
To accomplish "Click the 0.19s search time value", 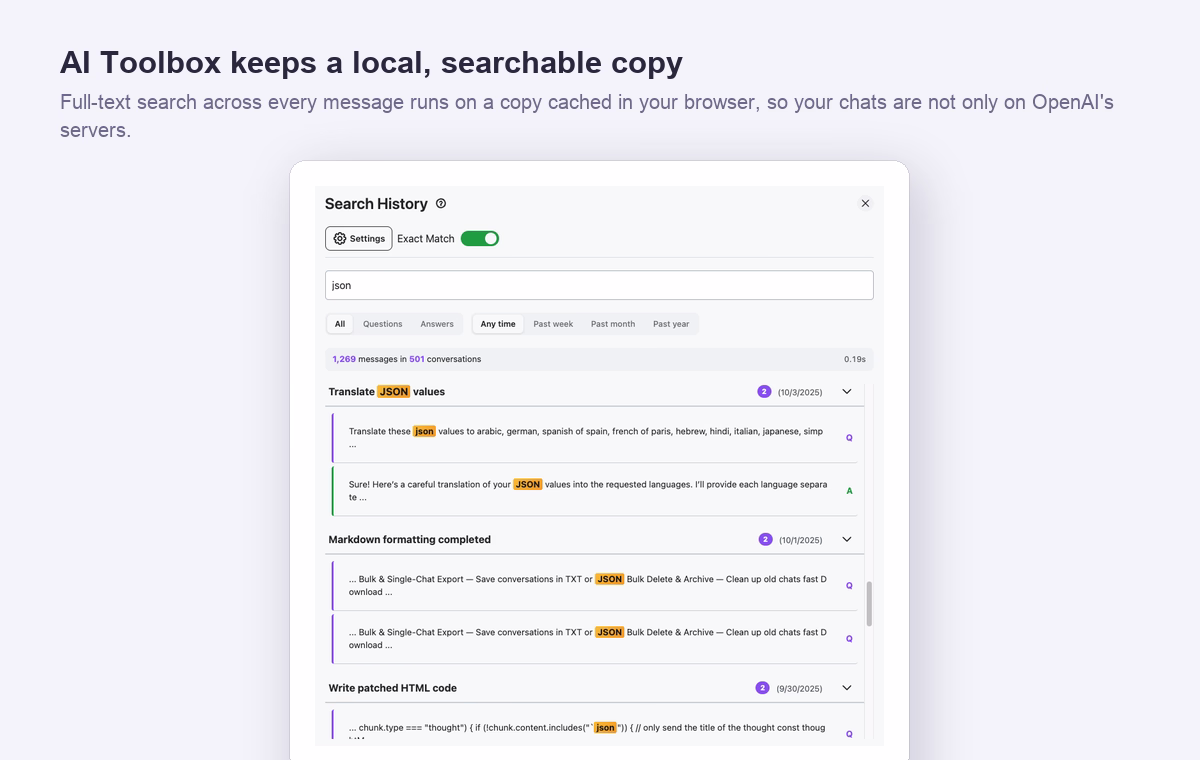I will point(854,359).
